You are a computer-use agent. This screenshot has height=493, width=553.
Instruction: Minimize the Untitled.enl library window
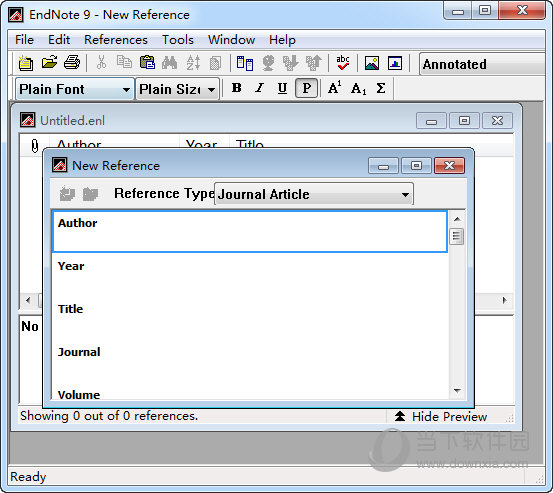tap(431, 121)
